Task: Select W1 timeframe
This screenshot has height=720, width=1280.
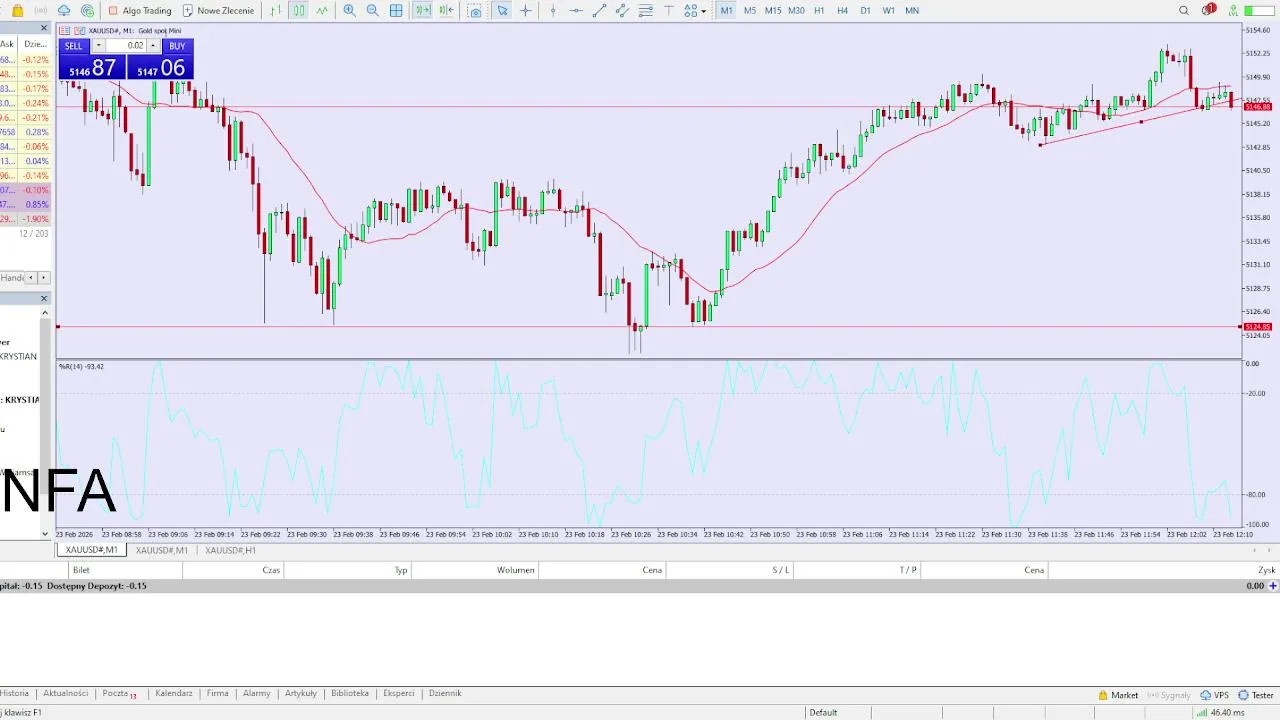Action: pos(888,10)
